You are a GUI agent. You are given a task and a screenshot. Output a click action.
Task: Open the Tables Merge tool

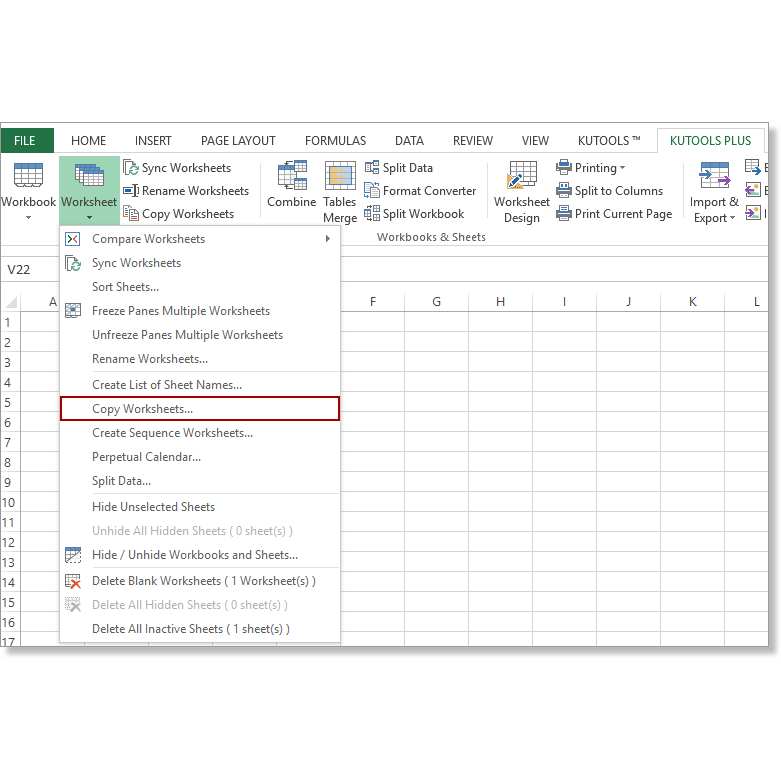[x=340, y=192]
